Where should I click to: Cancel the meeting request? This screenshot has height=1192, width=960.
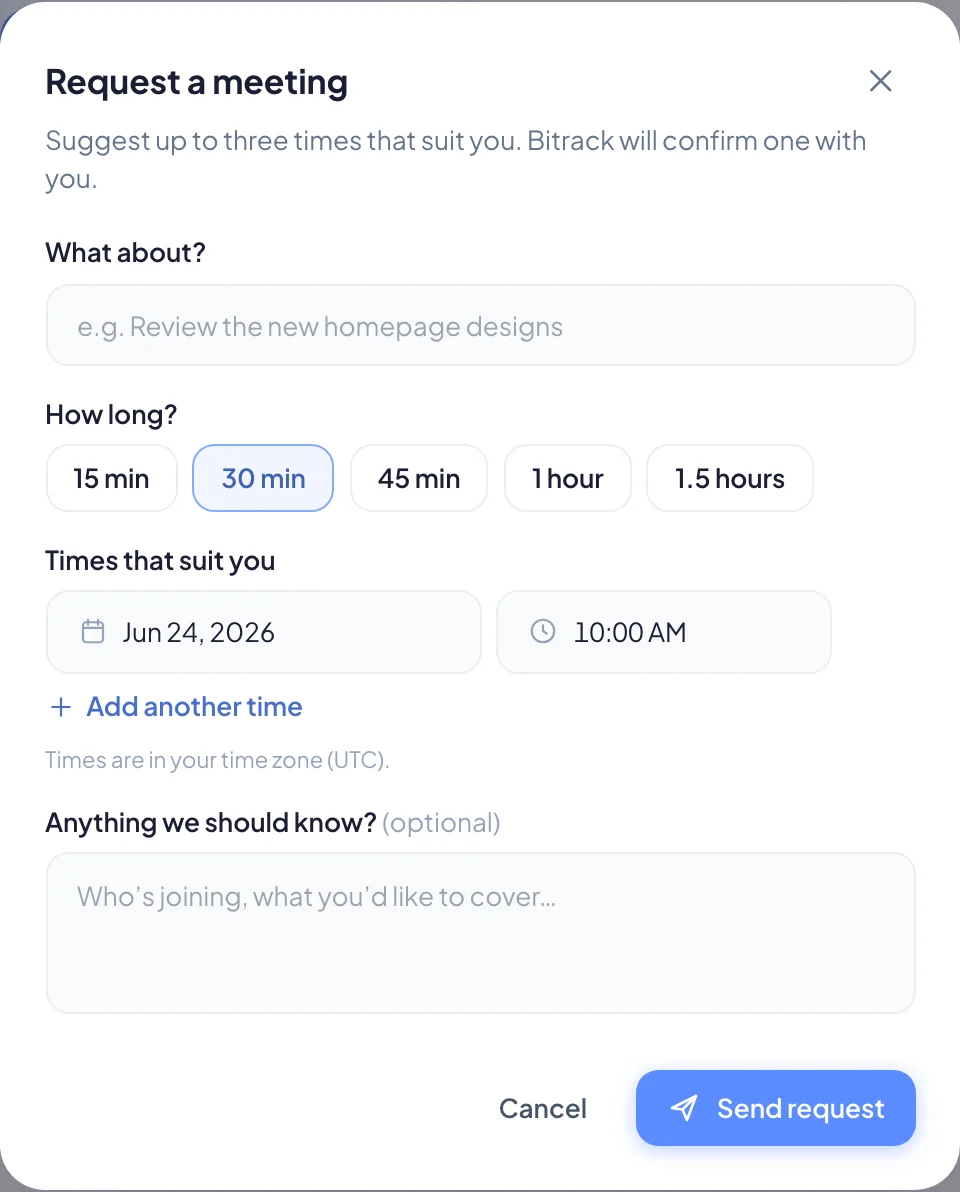point(543,1108)
